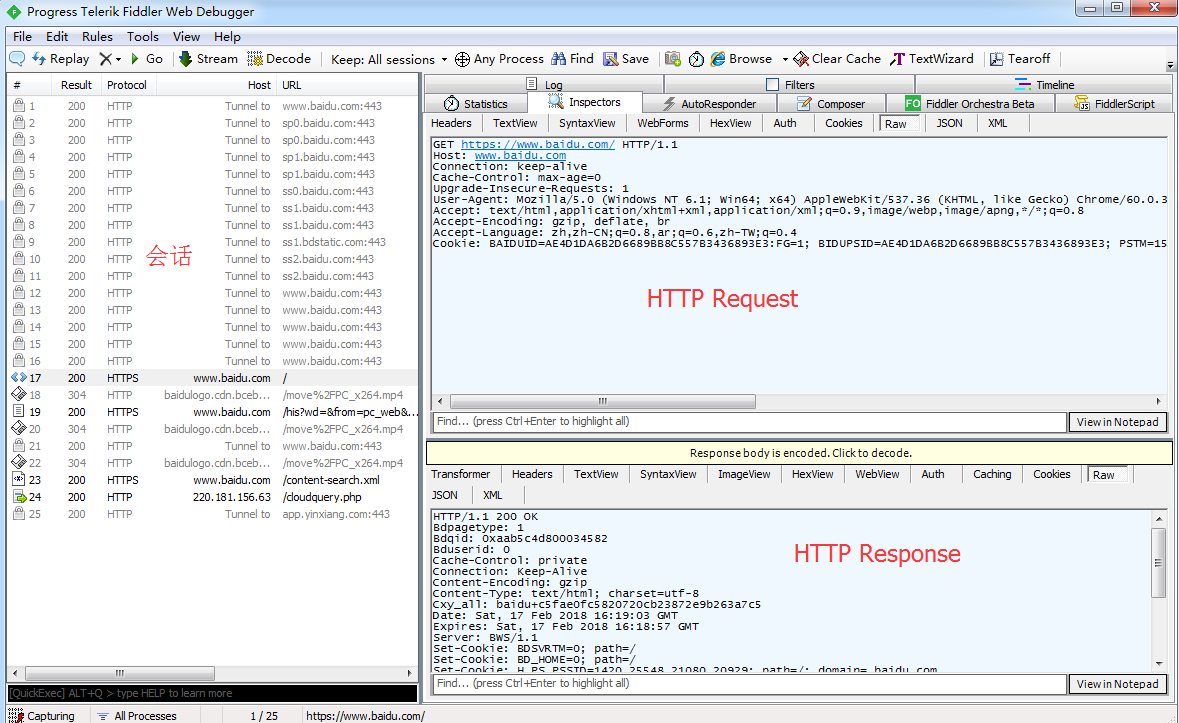Click request View in Notepad button

1117,422
